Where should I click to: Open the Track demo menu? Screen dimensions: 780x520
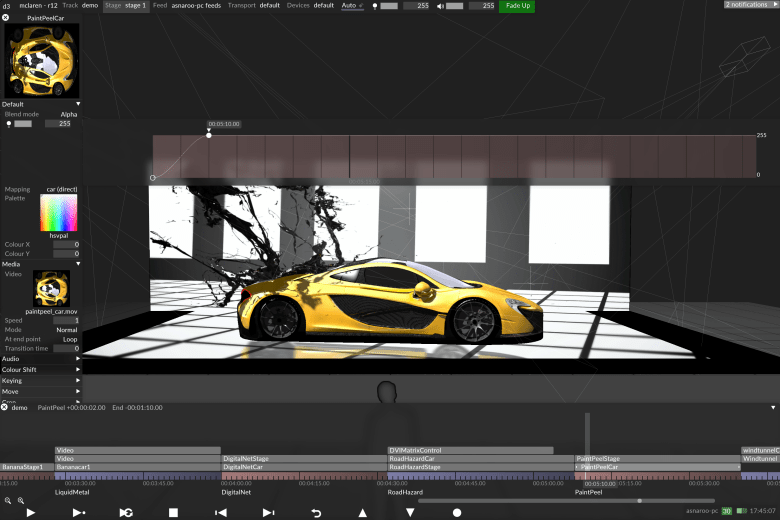point(81,5)
